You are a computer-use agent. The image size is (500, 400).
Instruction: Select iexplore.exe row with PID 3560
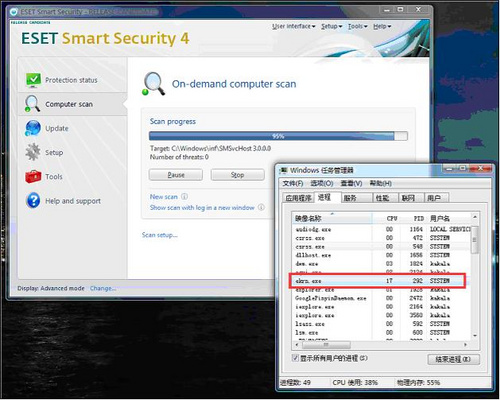[381, 315]
